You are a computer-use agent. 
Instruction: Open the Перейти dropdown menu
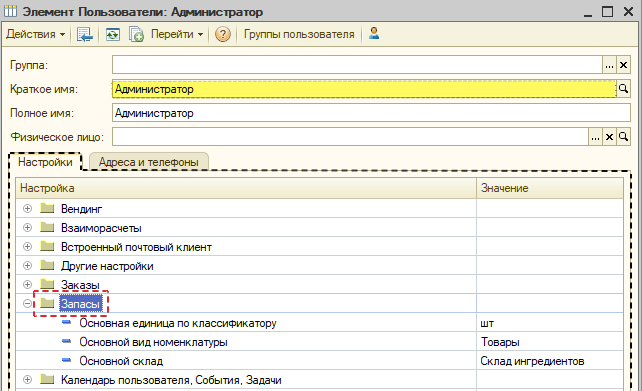(x=177, y=34)
